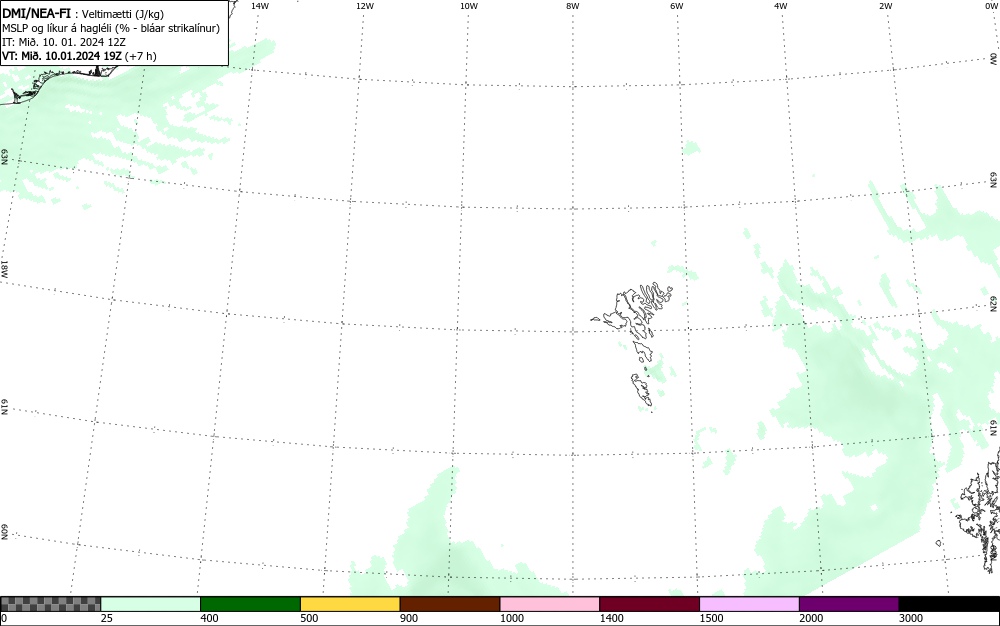Click the brown 900–1000 legend swatch
Image resolution: width=1000 pixels, height=626 pixels.
click(x=450, y=604)
